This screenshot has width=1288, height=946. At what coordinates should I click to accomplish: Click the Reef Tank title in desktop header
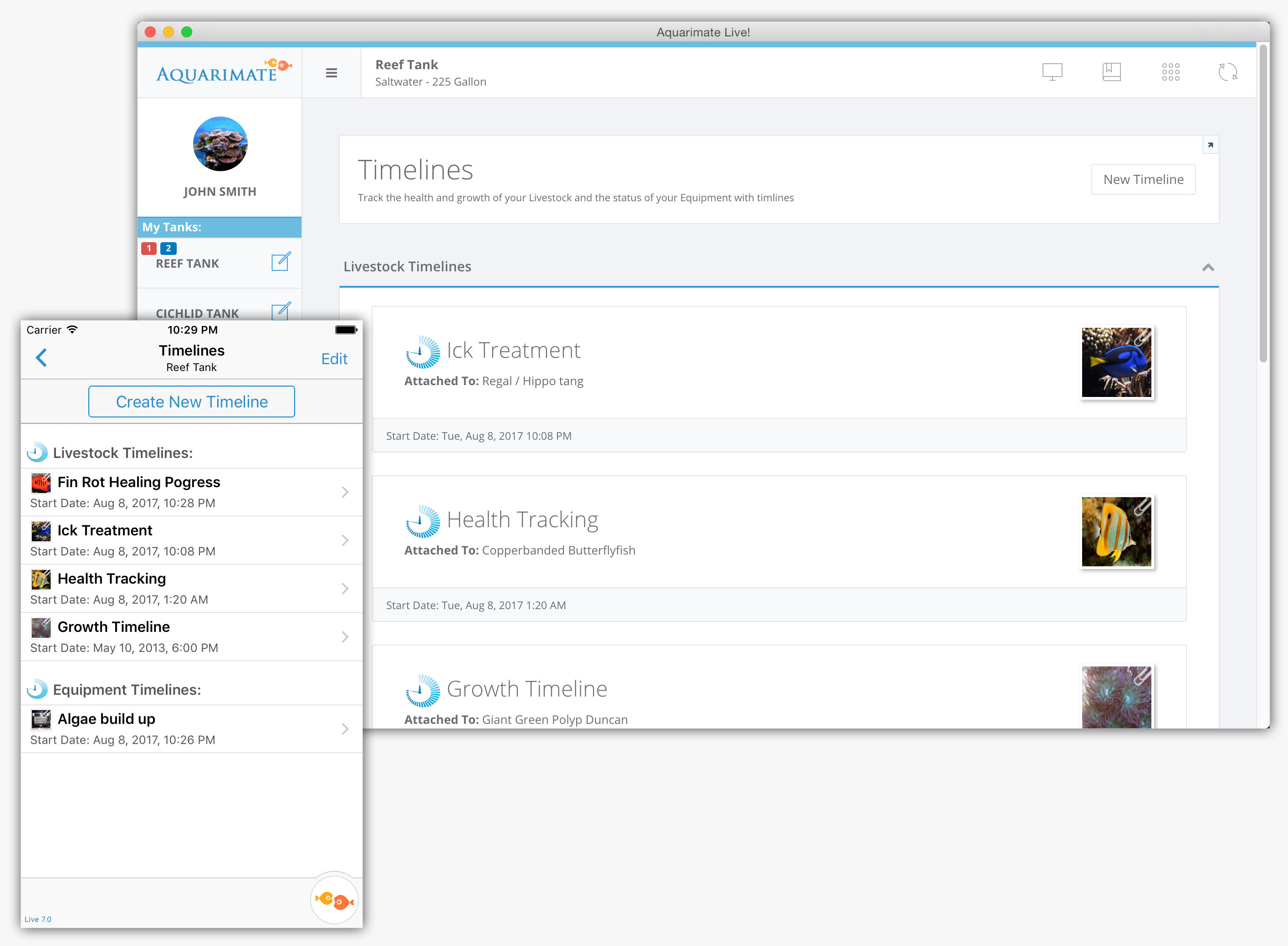tap(406, 64)
